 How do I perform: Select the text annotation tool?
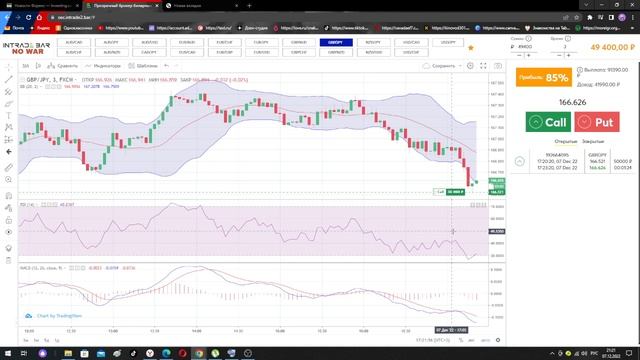[x=9, y=116]
